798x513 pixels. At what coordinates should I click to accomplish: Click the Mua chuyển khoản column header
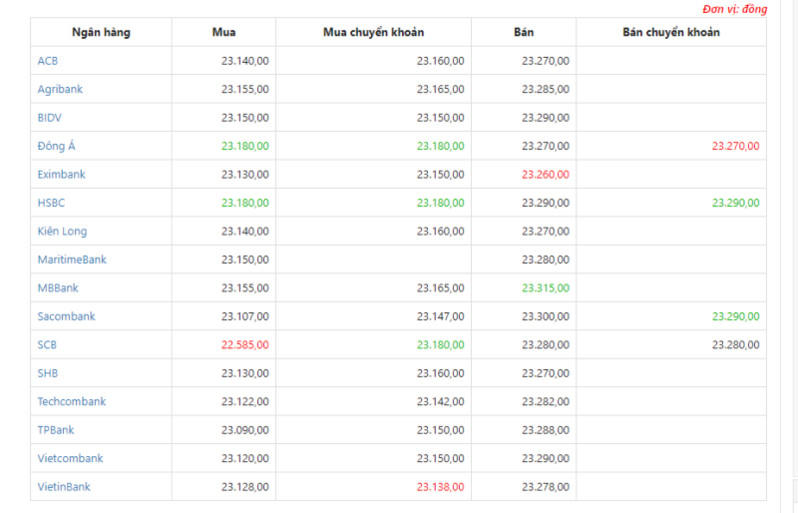[x=374, y=33]
